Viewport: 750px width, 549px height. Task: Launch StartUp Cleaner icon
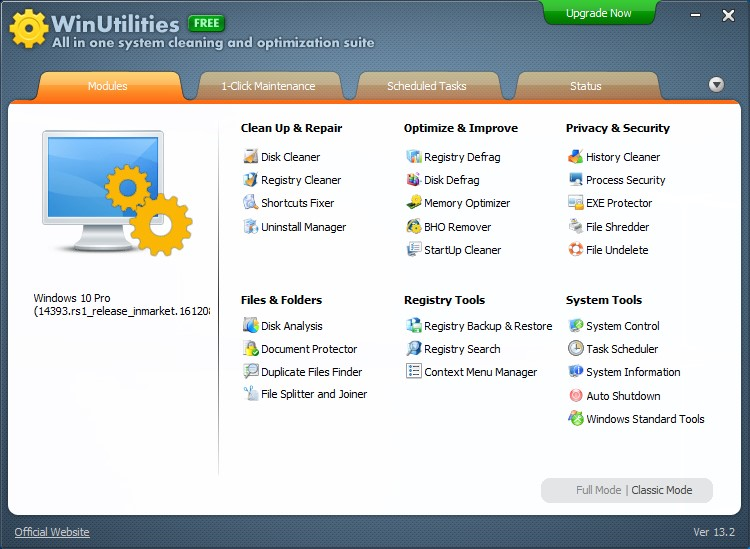414,250
